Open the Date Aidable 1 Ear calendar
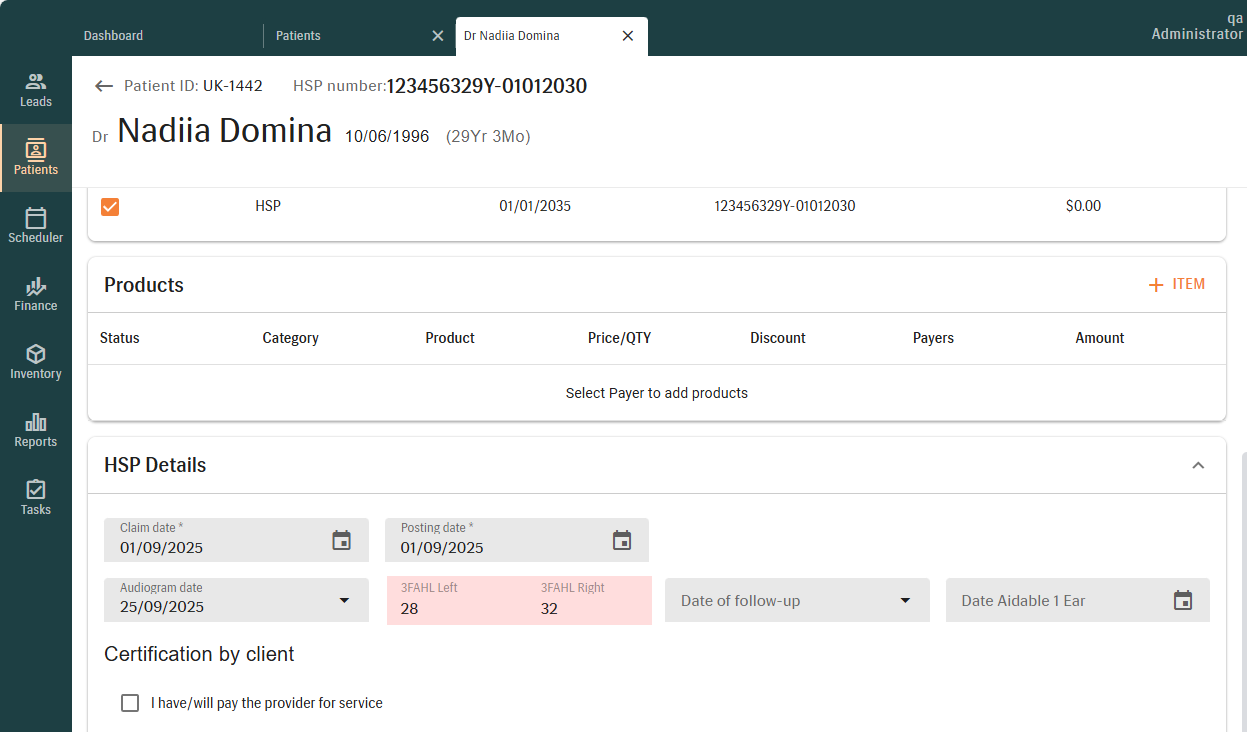The width and height of the screenshot is (1247, 732). [x=1183, y=600]
